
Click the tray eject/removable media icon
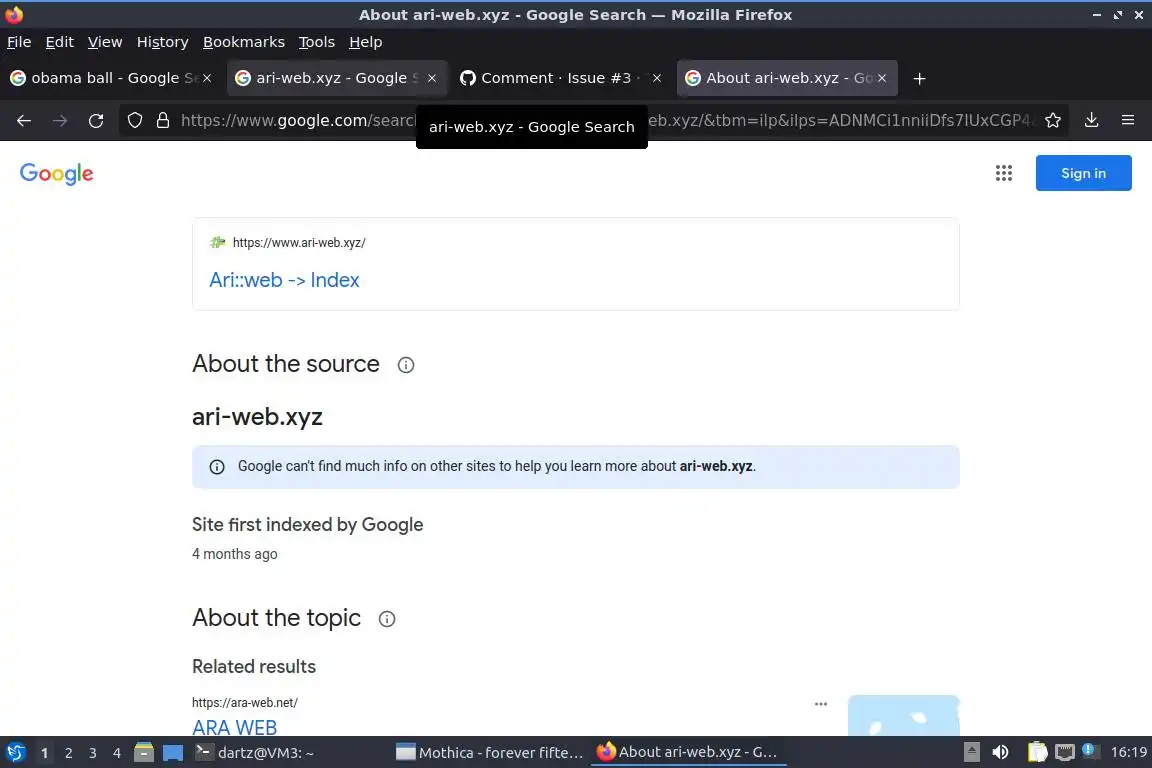click(971, 753)
